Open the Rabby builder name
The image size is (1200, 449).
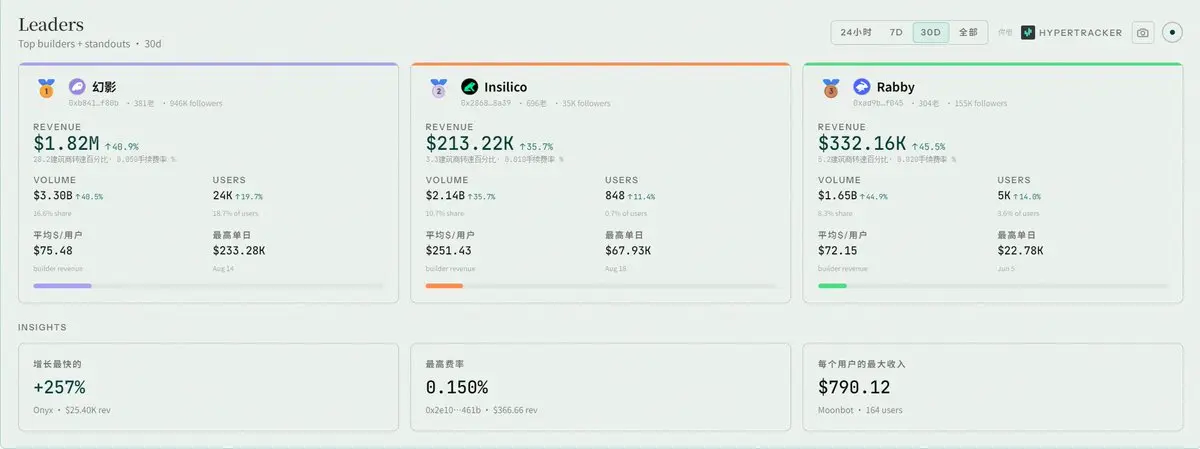coord(895,87)
